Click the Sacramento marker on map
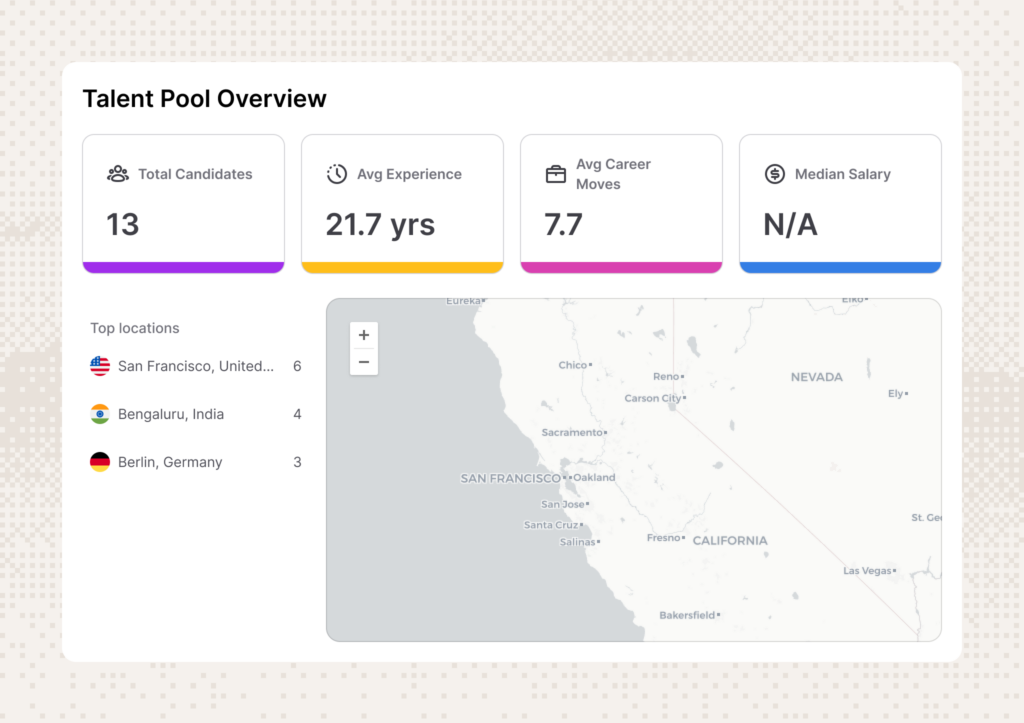The width and height of the screenshot is (1024, 723). point(605,432)
